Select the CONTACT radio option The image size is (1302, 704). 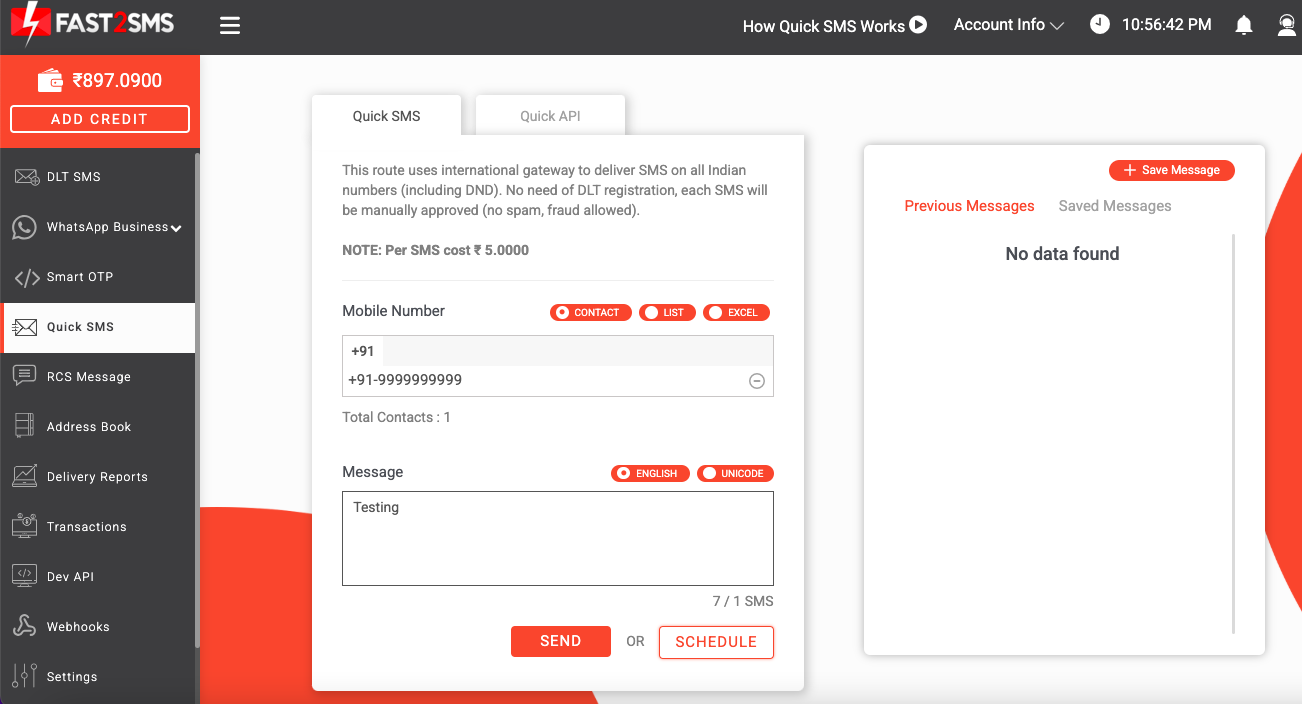coord(591,313)
